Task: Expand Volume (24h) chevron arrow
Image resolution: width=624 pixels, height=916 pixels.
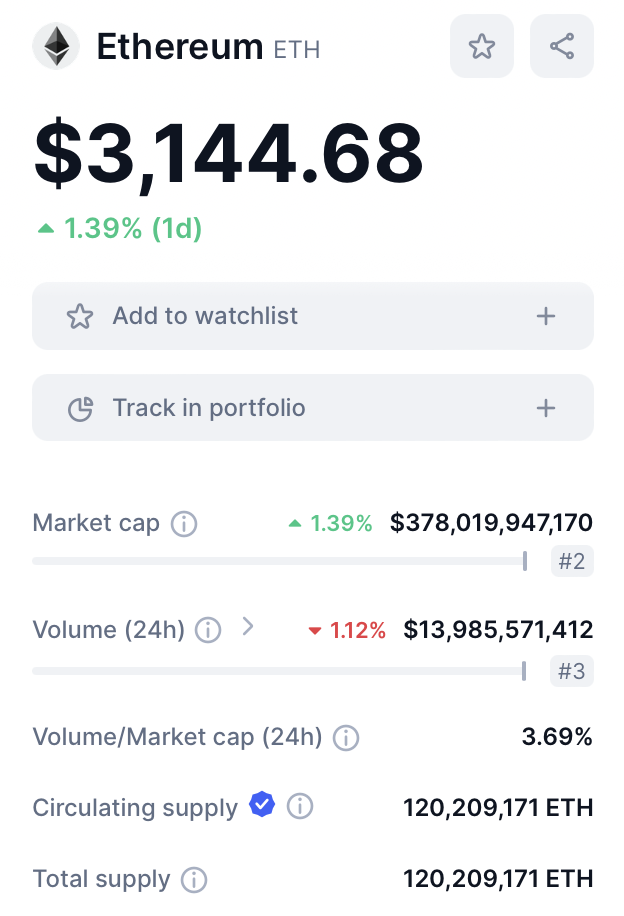Action: (x=248, y=628)
